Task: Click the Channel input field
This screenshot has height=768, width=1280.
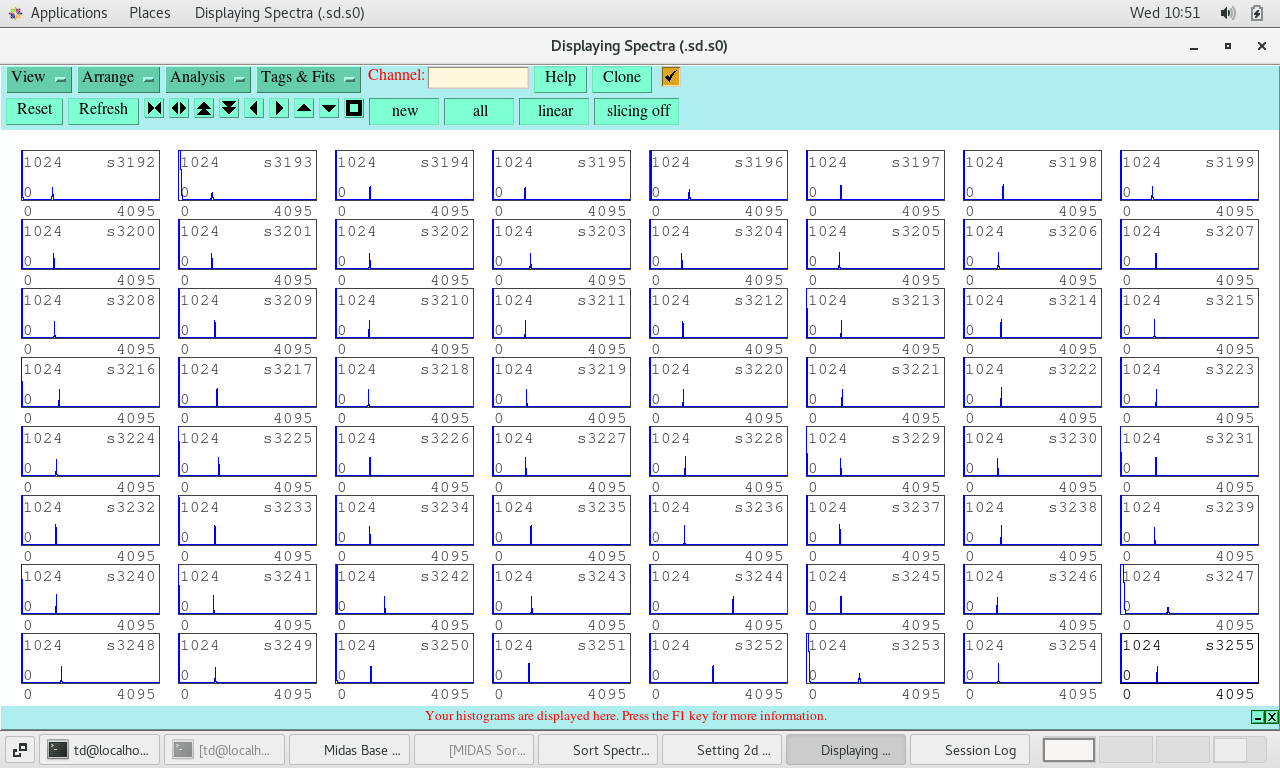Action: (478, 78)
